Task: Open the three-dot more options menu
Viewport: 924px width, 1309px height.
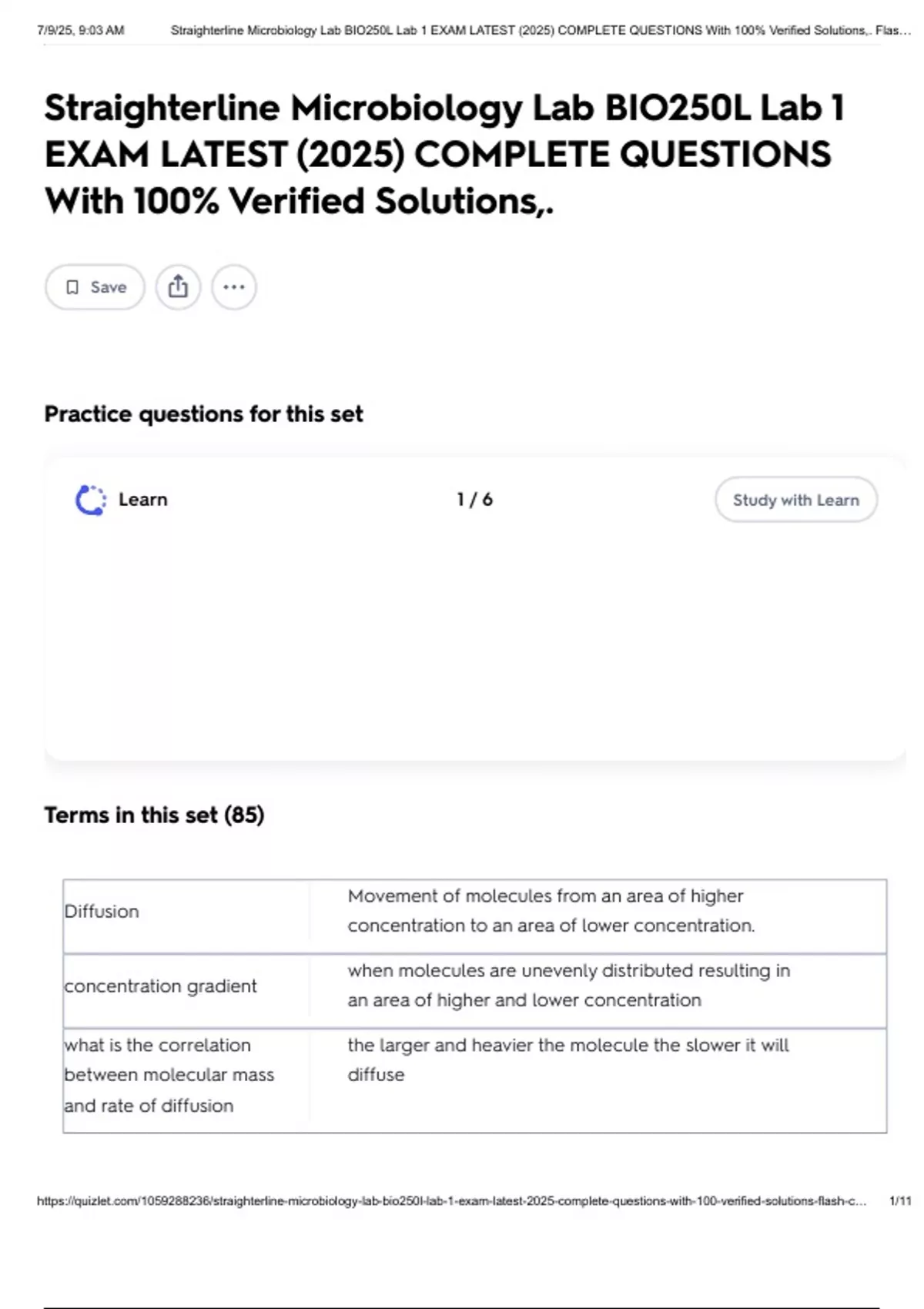Action: (x=233, y=287)
